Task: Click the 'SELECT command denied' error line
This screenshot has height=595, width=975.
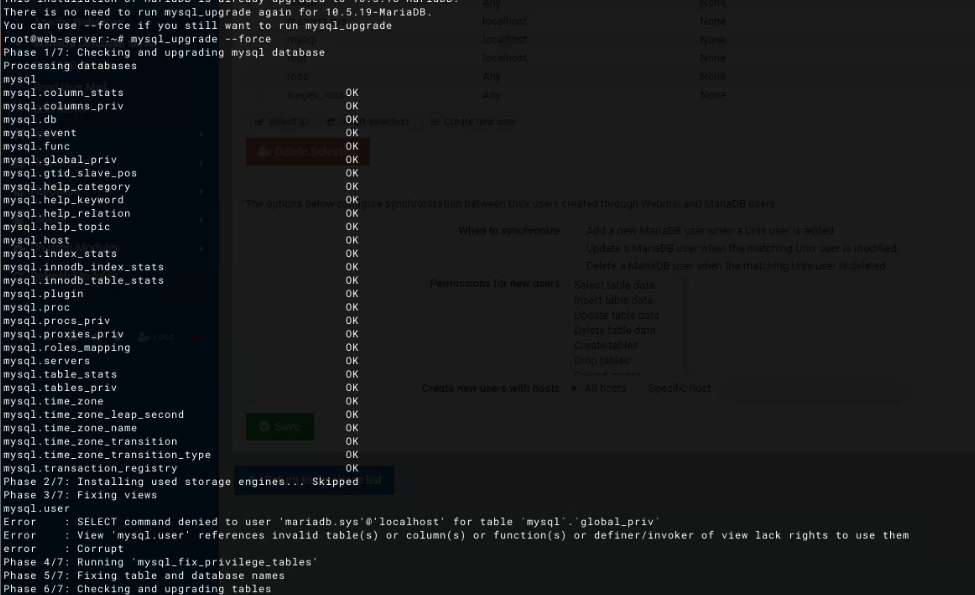Action: [331, 522]
